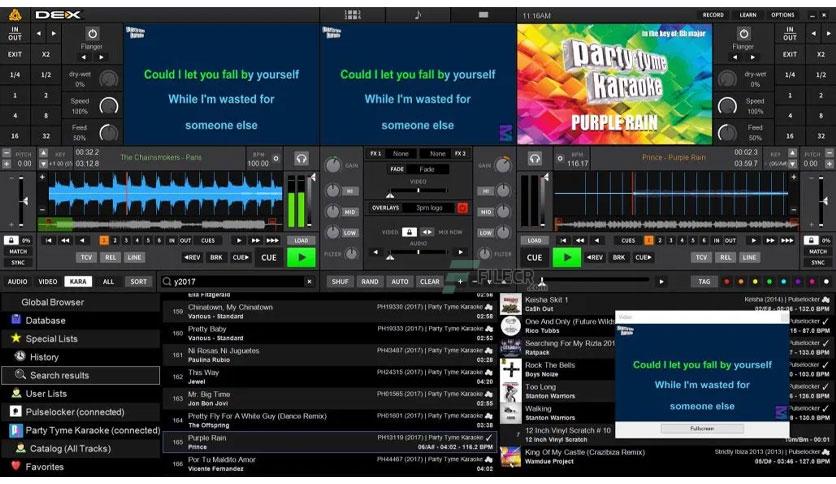Viewport: 836px width, 484px height.
Task: Click the left deck headphone cue icon
Action: click(x=301, y=158)
